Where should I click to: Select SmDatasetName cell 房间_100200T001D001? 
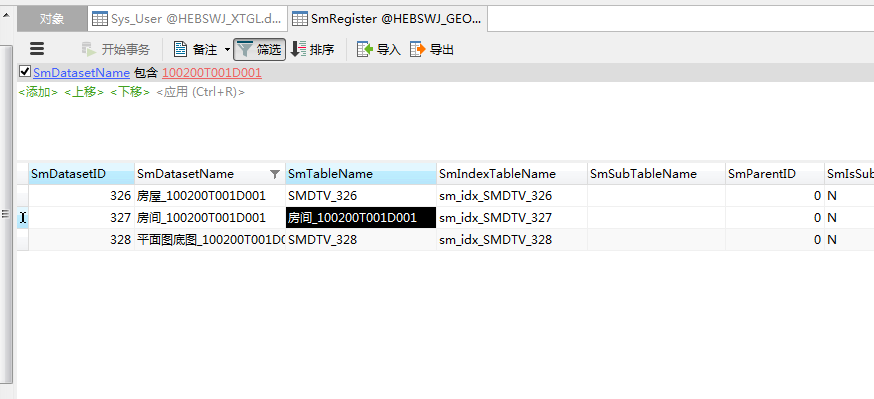[210, 217]
